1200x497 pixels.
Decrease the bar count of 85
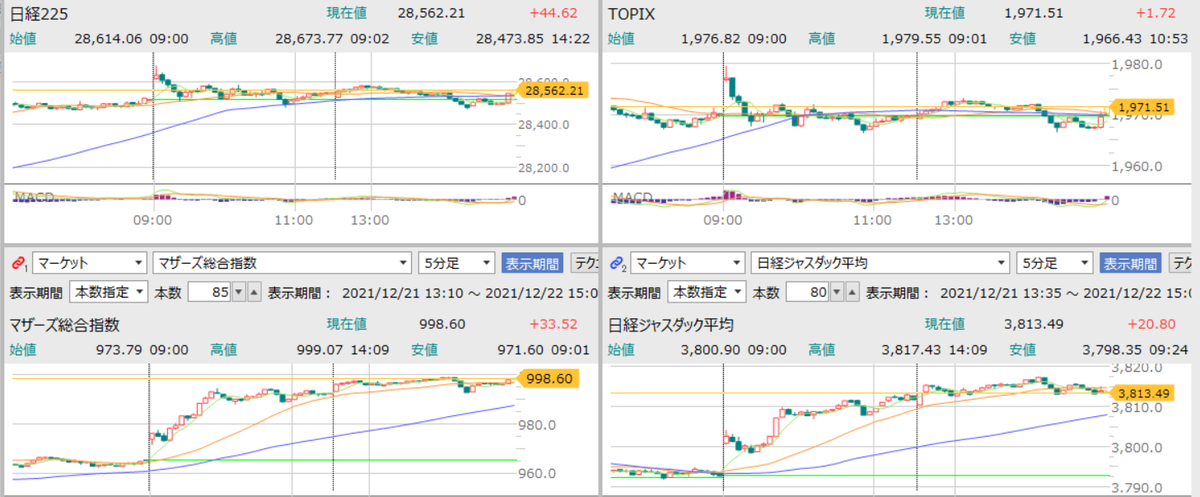(x=238, y=292)
